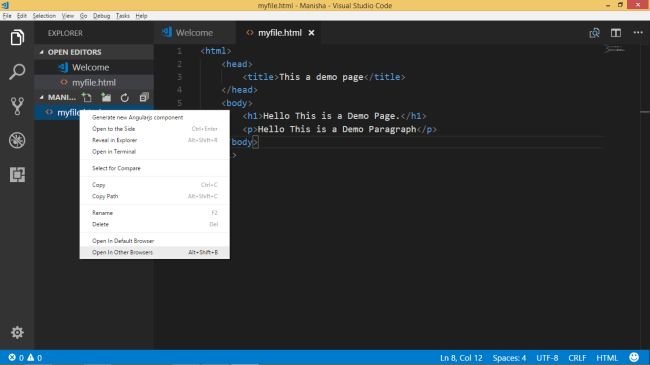650x365 pixels.
Task: Open the View menu
Action: coord(68,16)
